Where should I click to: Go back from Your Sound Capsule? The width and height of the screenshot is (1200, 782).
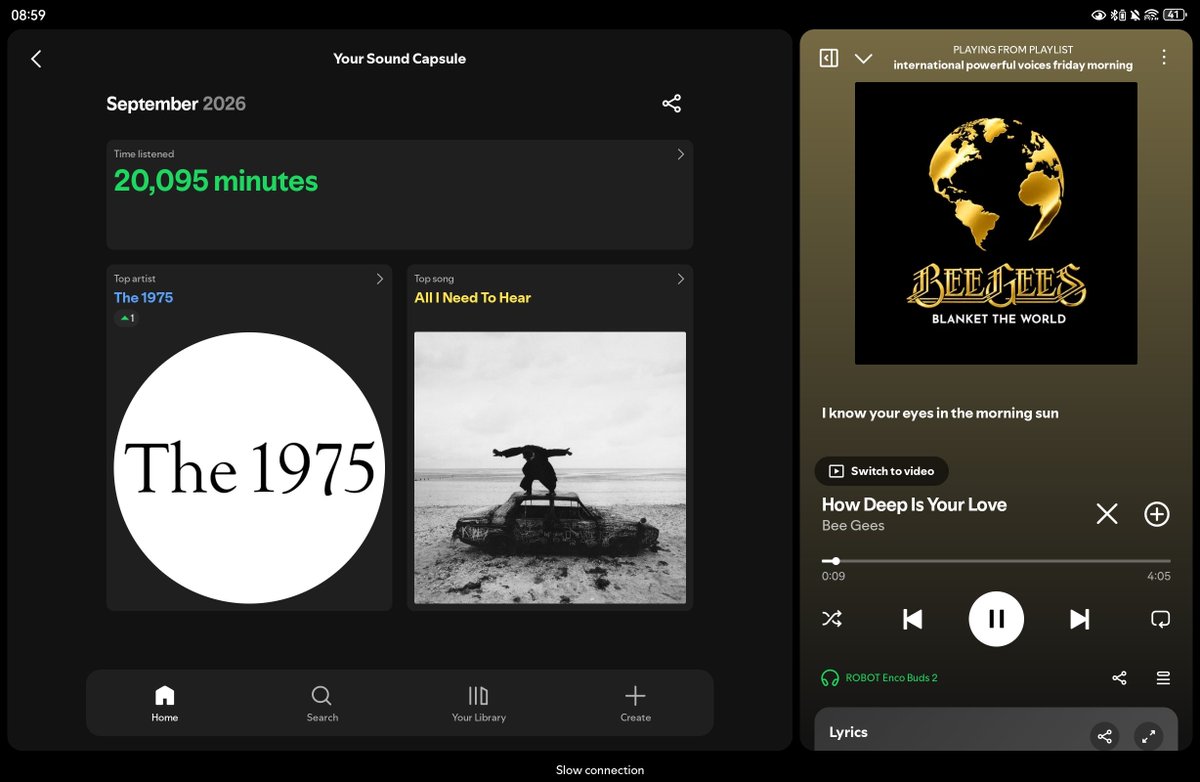click(x=36, y=59)
